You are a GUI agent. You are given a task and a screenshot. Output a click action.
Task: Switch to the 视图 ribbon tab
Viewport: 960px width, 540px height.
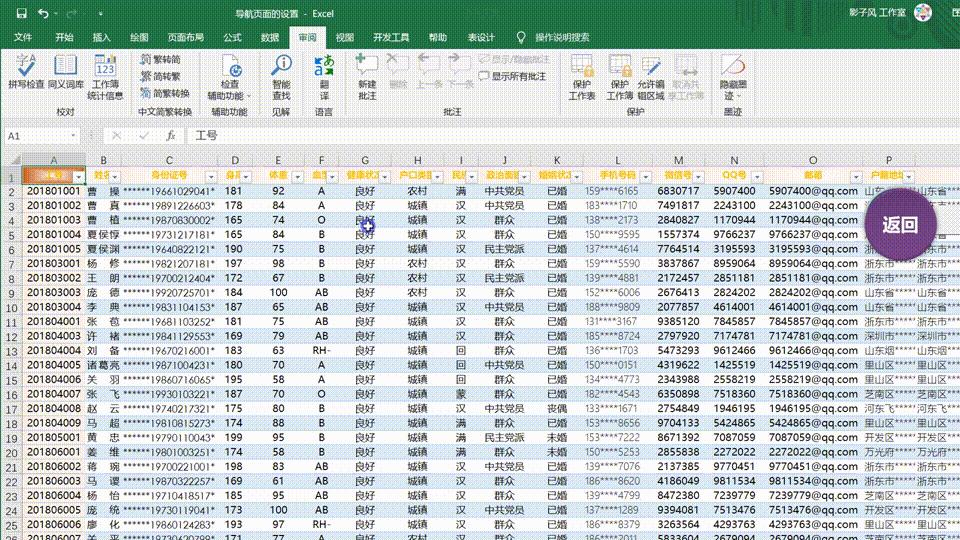345,38
